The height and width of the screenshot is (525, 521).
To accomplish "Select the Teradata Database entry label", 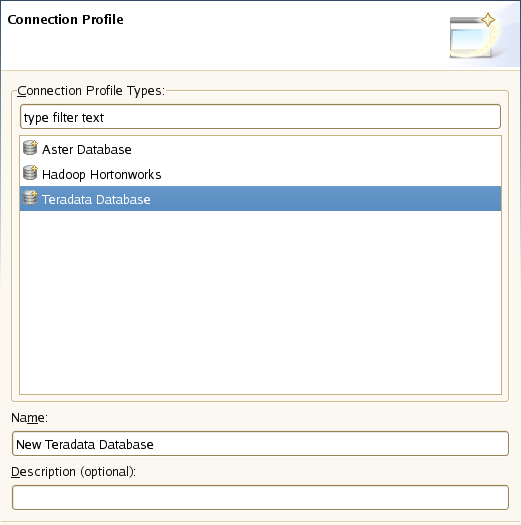I will point(96,200).
